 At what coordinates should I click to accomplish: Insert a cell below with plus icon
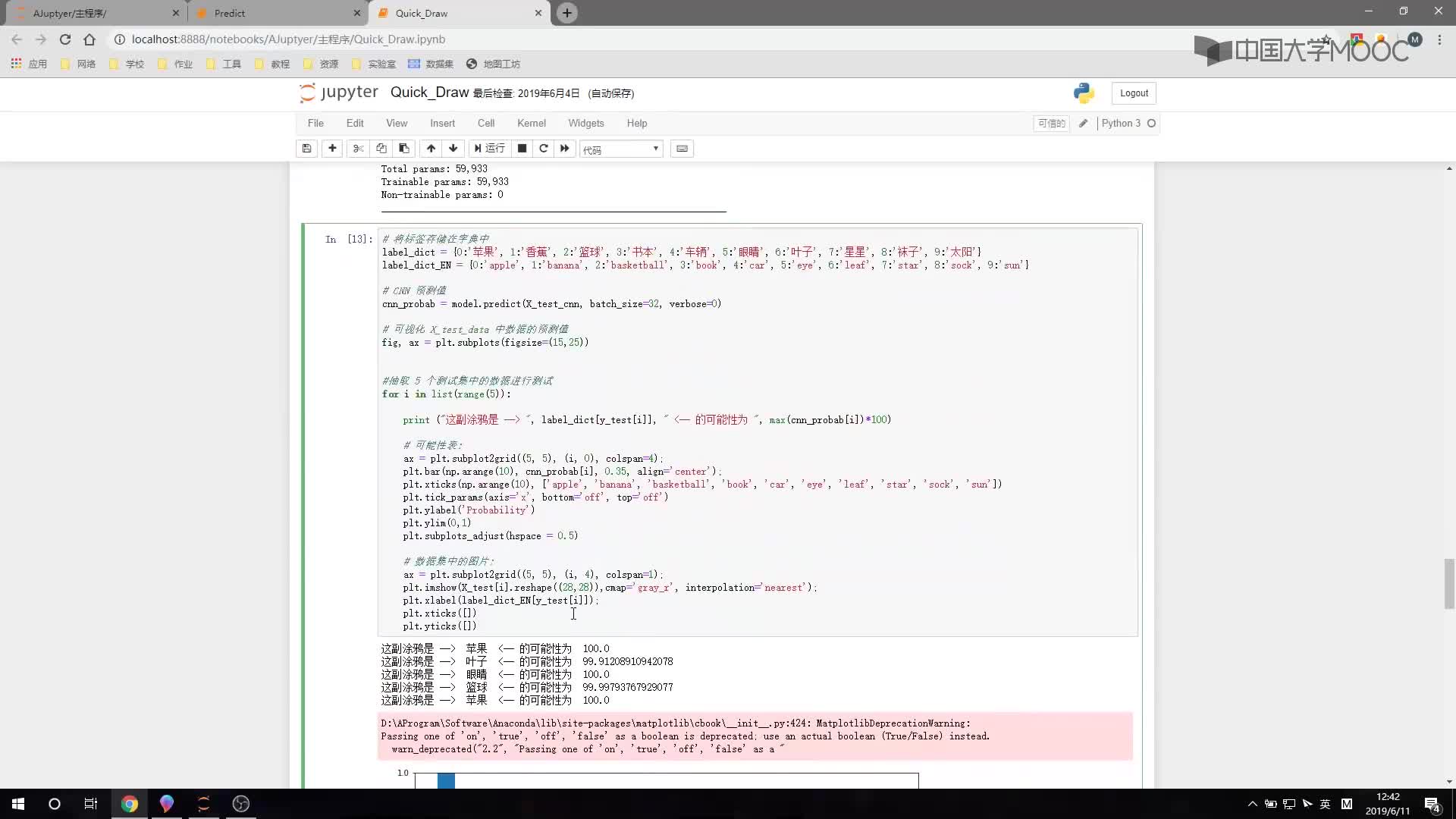pos(332,149)
